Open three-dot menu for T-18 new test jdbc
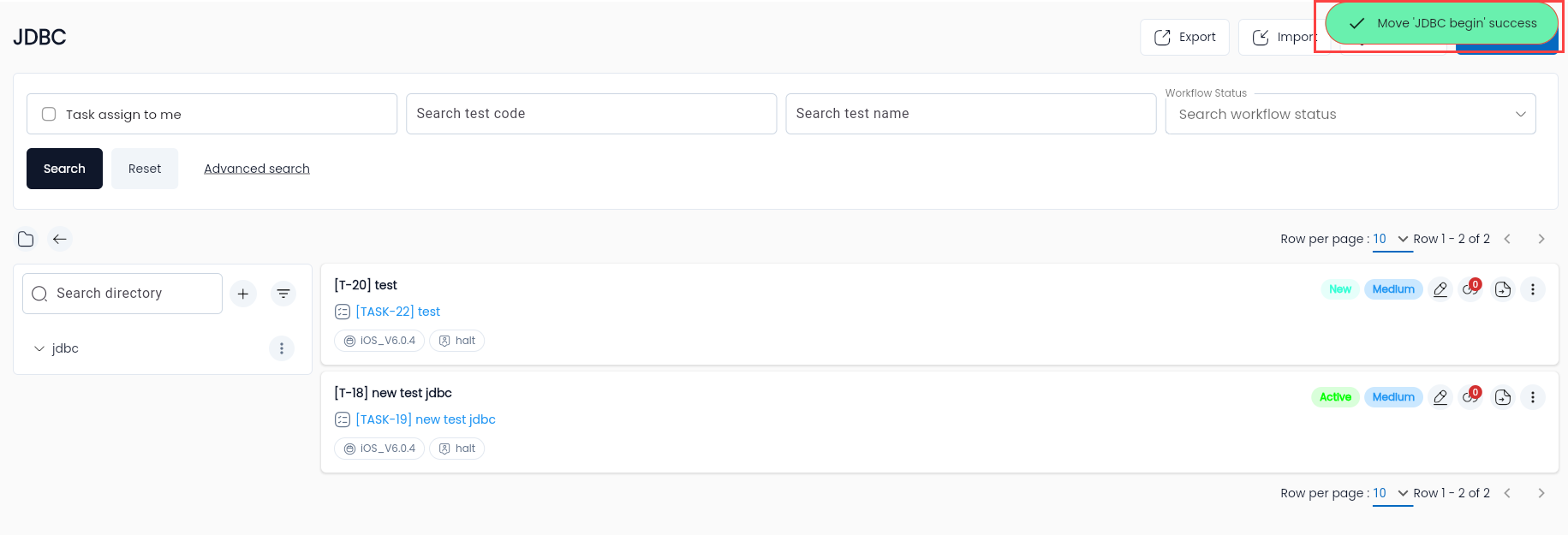 click(1533, 397)
